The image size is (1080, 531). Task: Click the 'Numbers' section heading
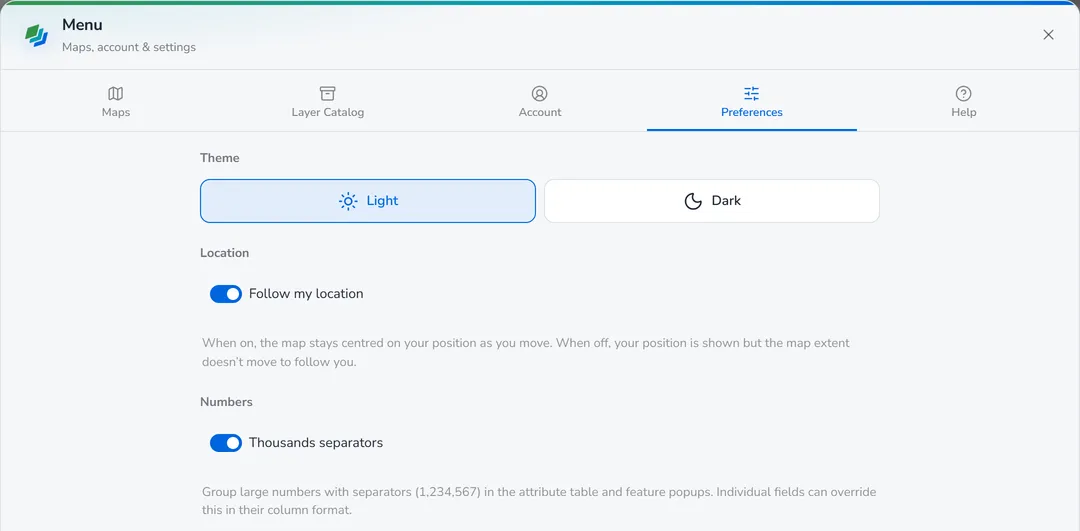point(226,402)
